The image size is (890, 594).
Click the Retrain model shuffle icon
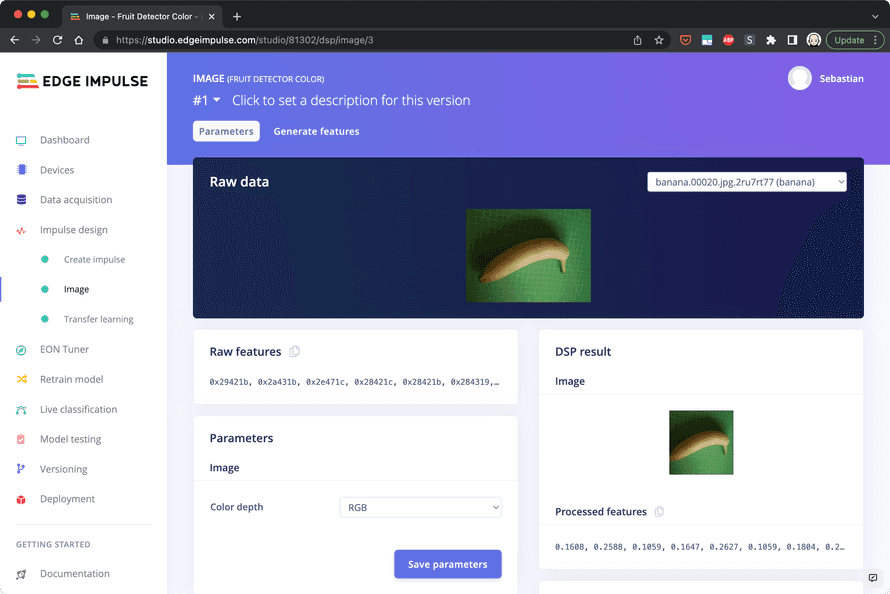tap(21, 380)
